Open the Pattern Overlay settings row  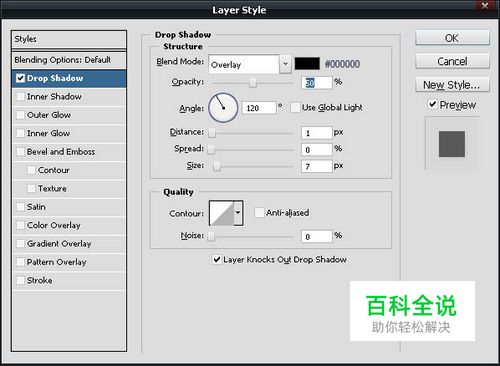(x=69, y=262)
